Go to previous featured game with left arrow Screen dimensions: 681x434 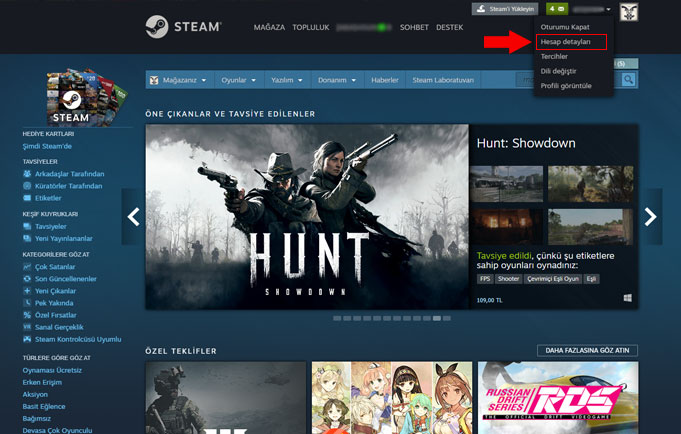tap(132, 216)
